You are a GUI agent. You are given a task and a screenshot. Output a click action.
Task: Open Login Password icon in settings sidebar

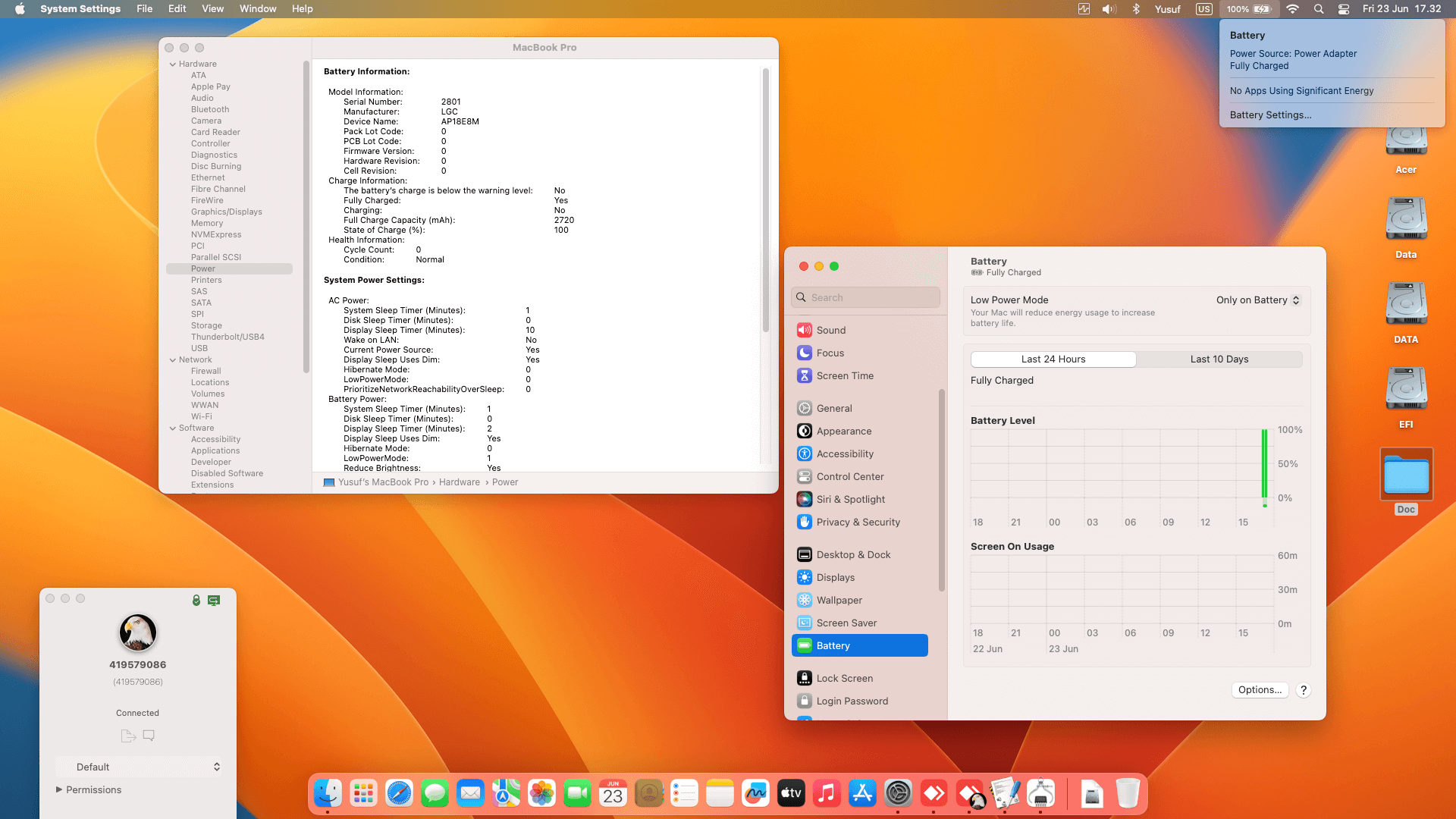click(x=805, y=701)
